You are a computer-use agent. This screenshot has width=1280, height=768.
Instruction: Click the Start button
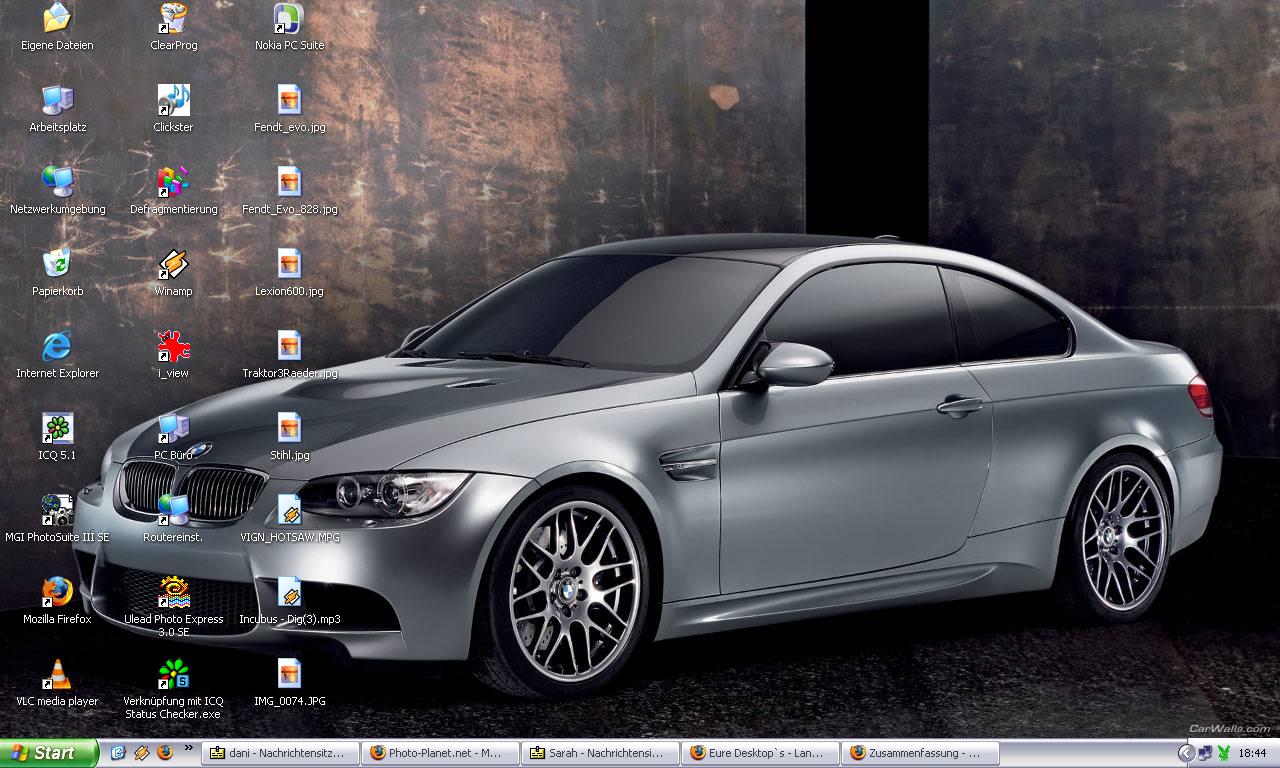48,753
